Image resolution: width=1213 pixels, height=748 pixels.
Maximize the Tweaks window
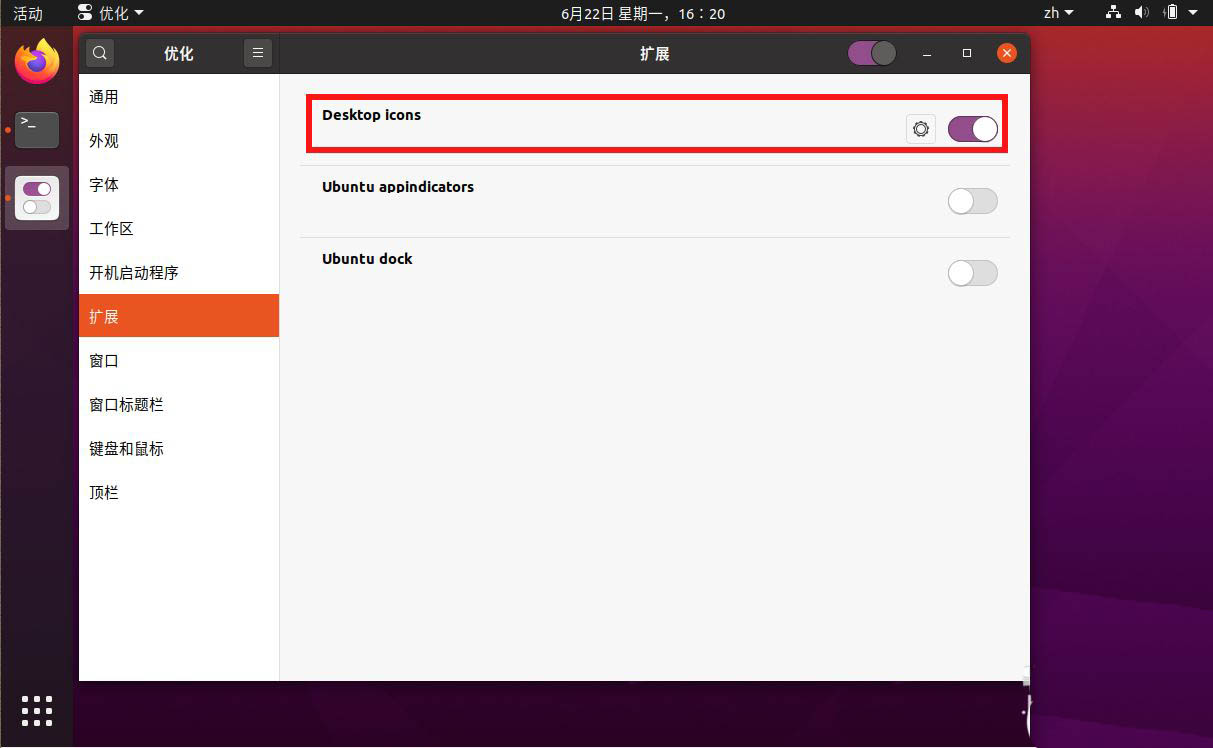(967, 53)
